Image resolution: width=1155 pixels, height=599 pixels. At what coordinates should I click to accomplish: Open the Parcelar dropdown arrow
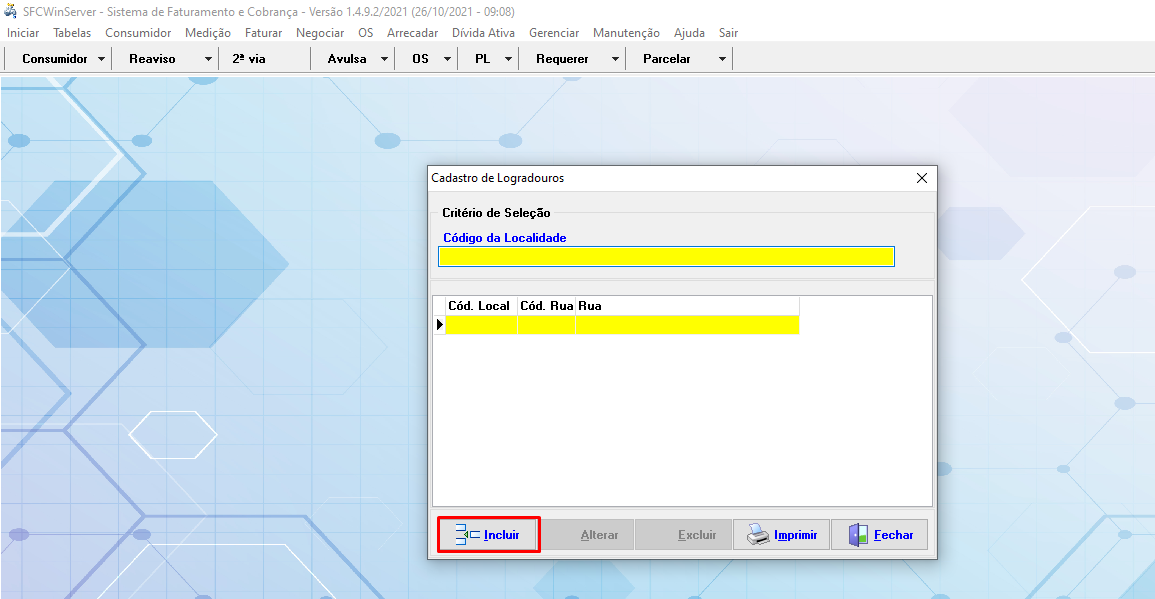point(722,59)
